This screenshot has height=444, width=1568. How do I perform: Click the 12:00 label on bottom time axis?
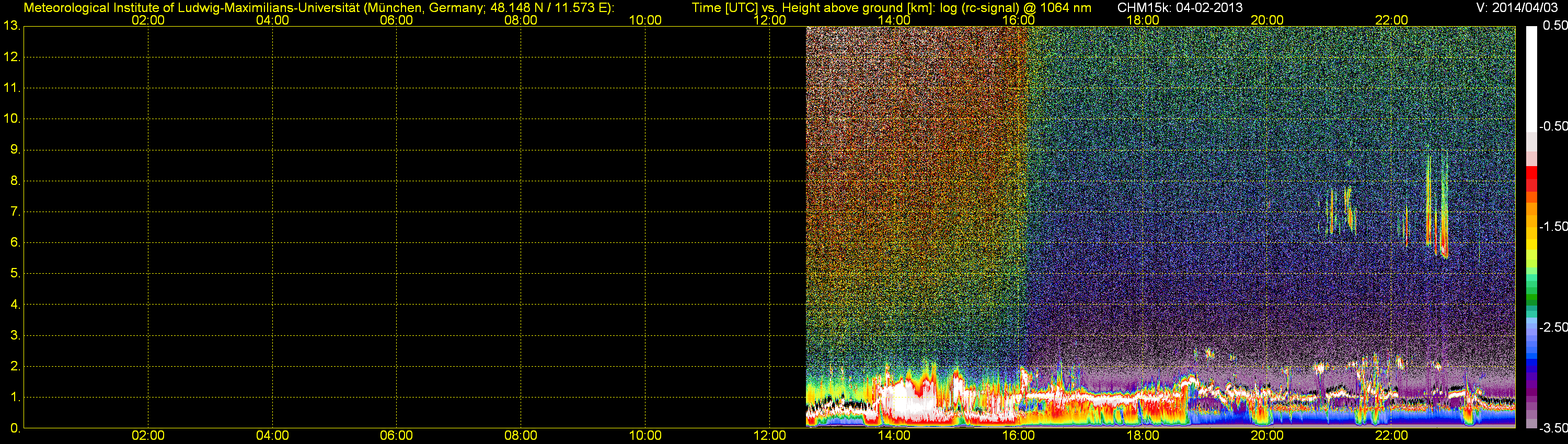(769, 436)
